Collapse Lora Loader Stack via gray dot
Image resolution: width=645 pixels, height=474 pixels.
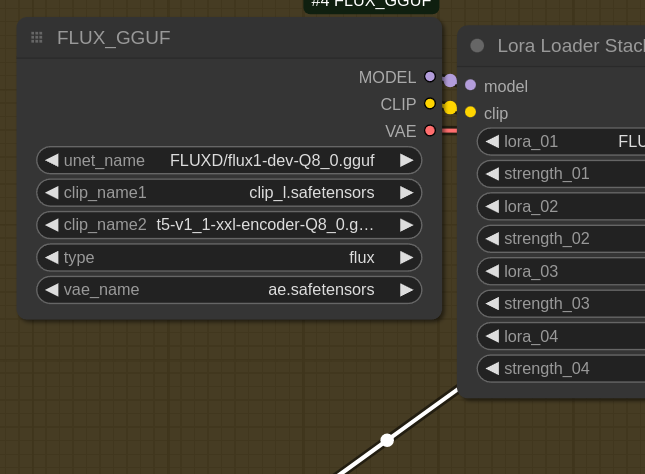477,45
